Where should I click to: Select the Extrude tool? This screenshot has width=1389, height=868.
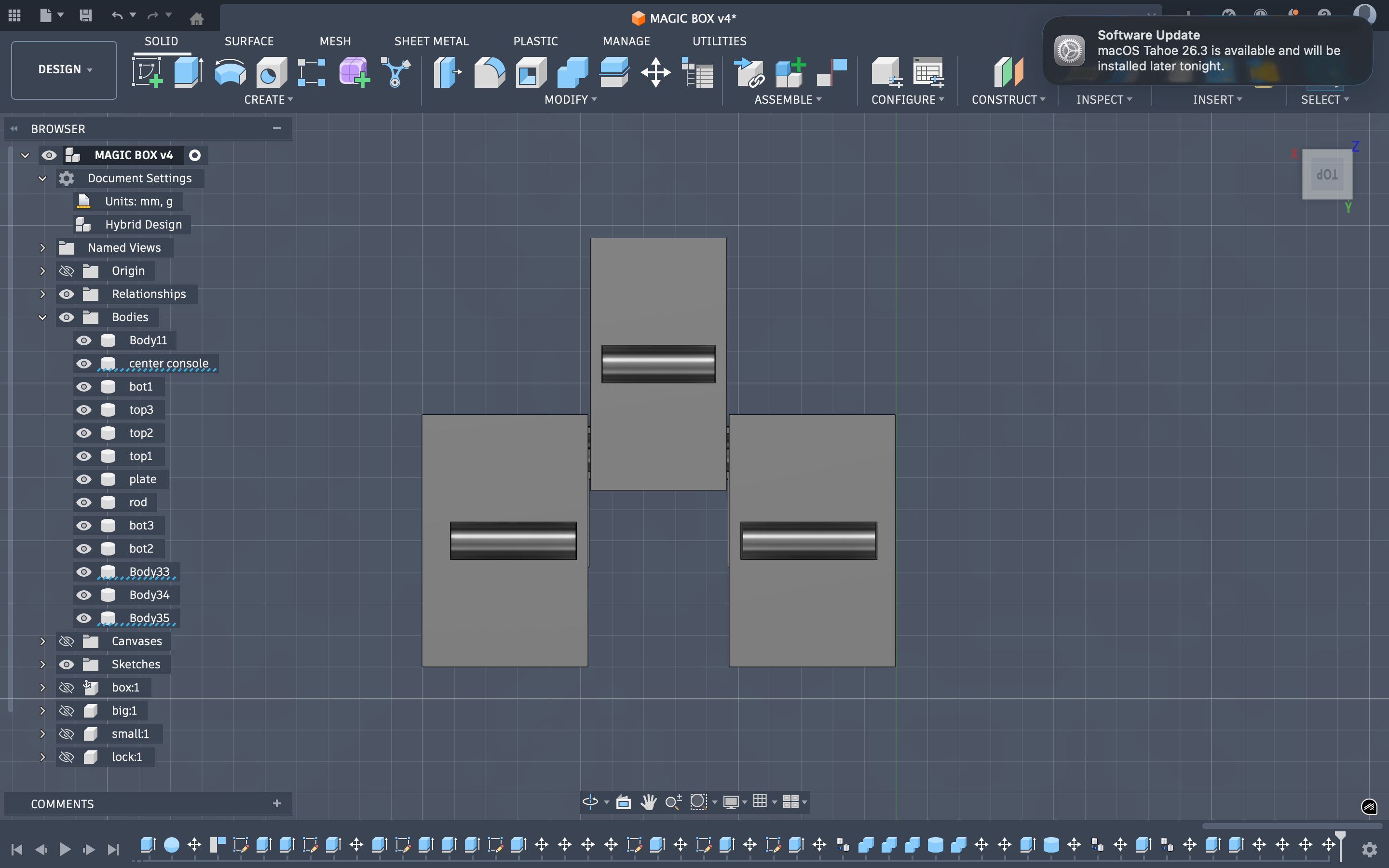188,72
